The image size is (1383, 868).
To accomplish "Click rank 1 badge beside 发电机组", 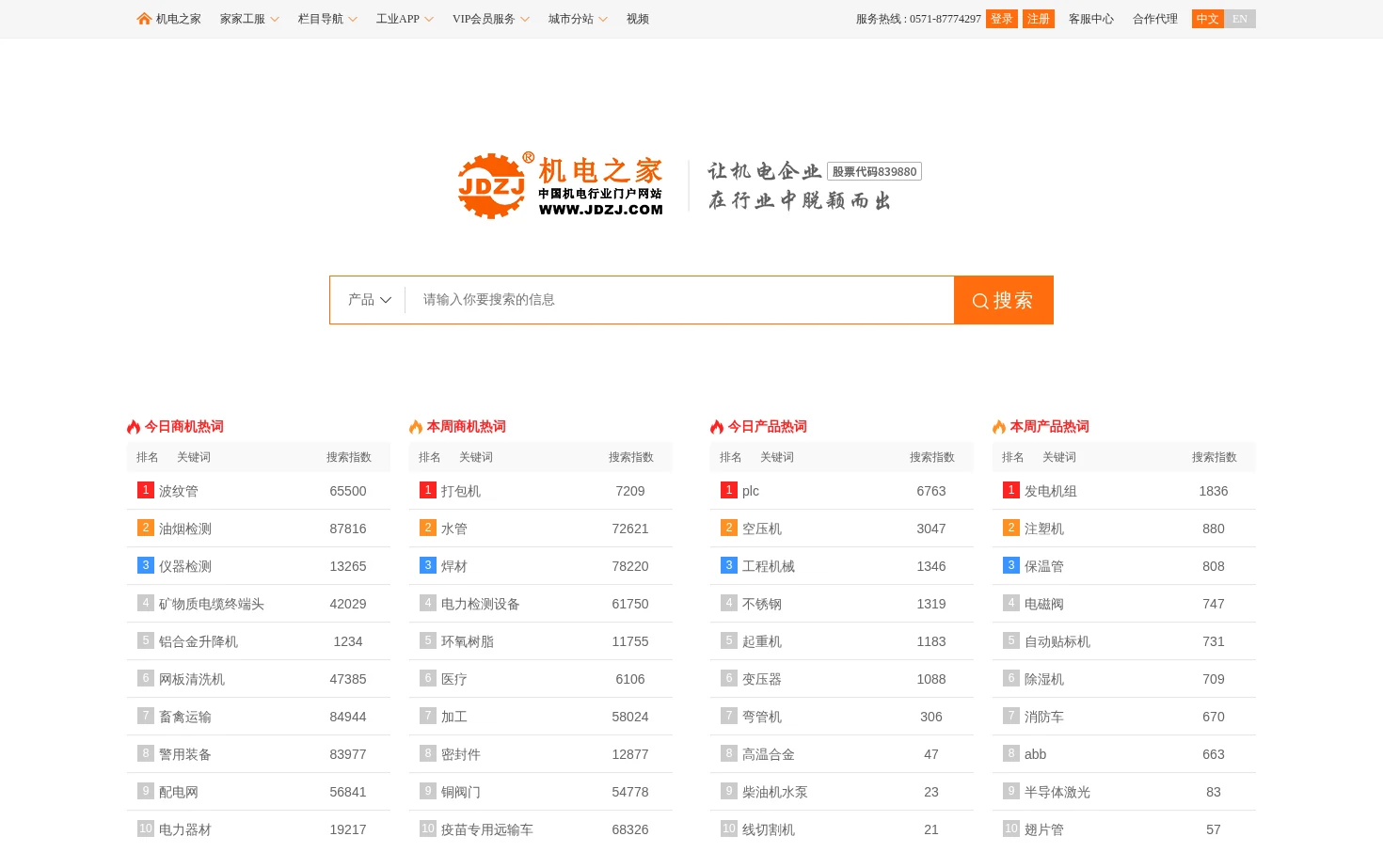I will click(x=1011, y=490).
